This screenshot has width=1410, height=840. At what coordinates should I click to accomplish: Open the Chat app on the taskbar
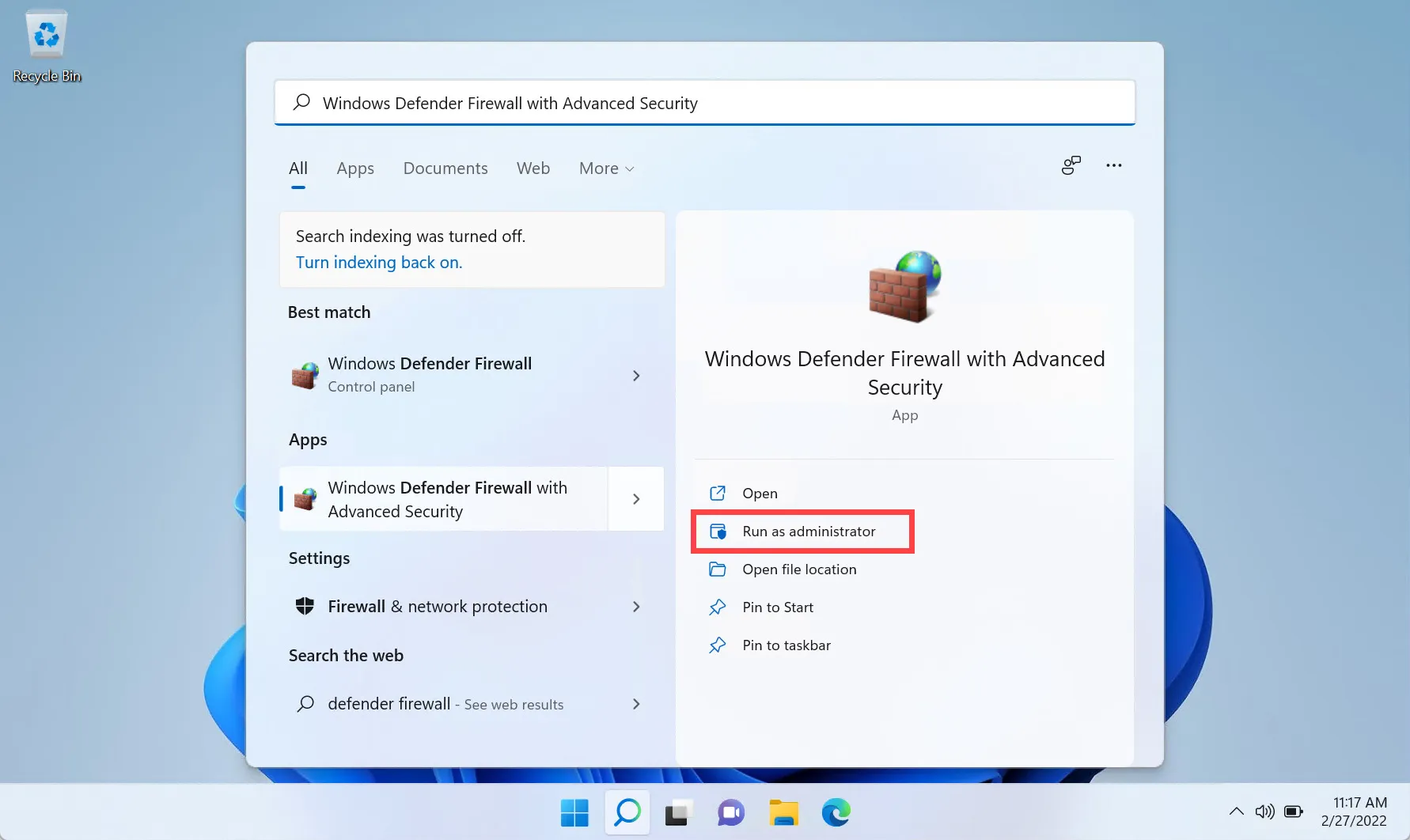(x=731, y=812)
